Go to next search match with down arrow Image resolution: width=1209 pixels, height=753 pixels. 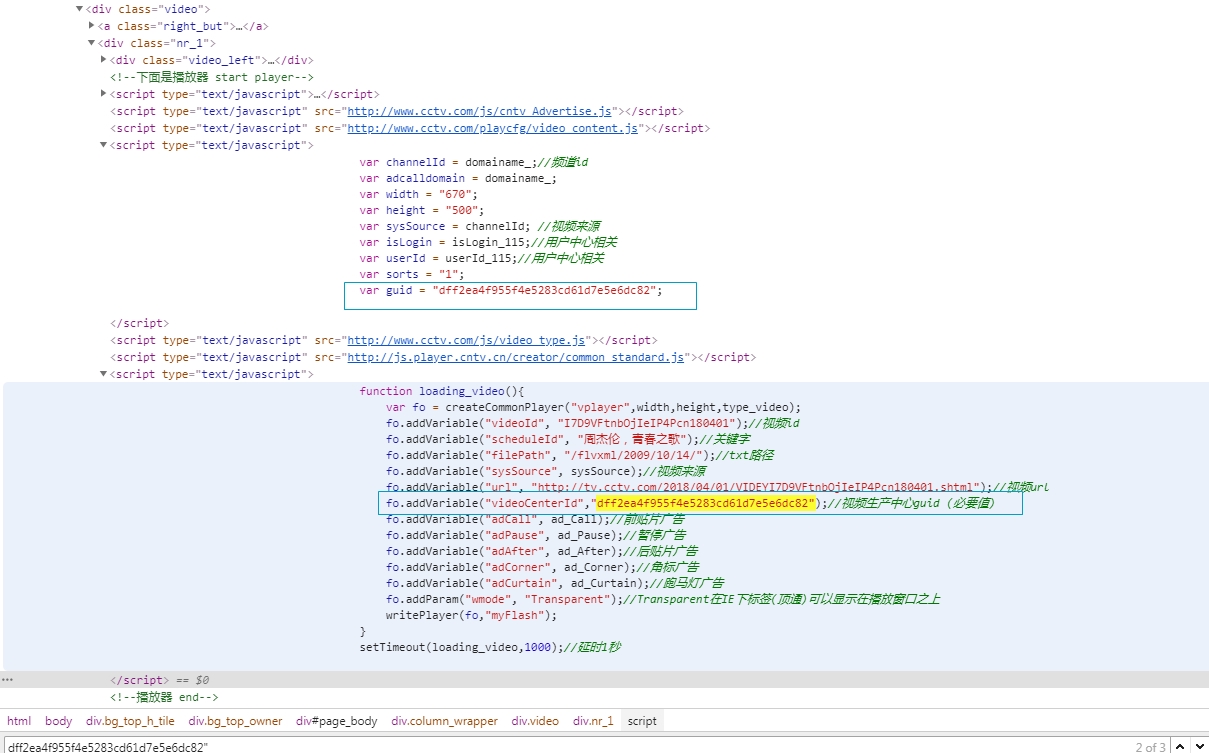point(1198,746)
